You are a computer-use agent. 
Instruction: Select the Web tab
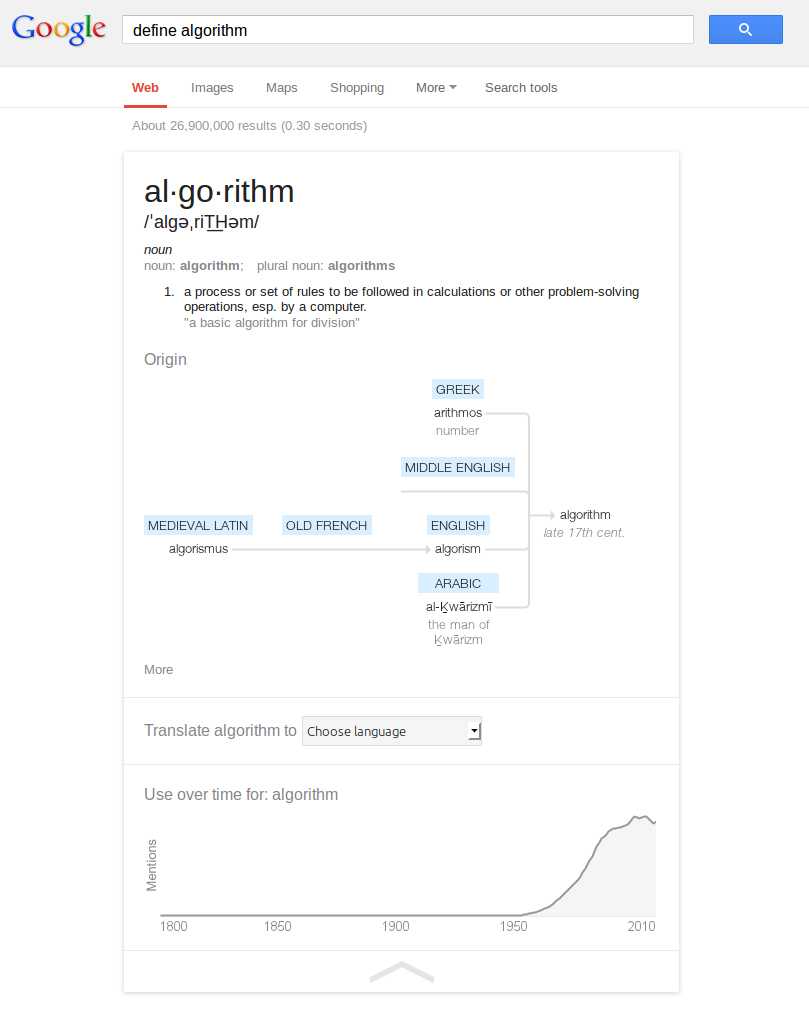[x=145, y=88]
